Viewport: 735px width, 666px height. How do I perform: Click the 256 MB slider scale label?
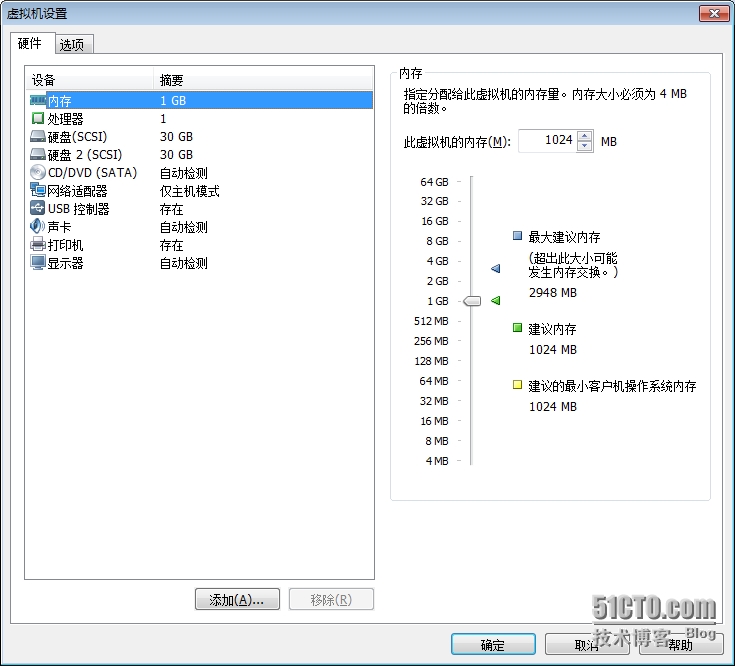tap(431, 341)
